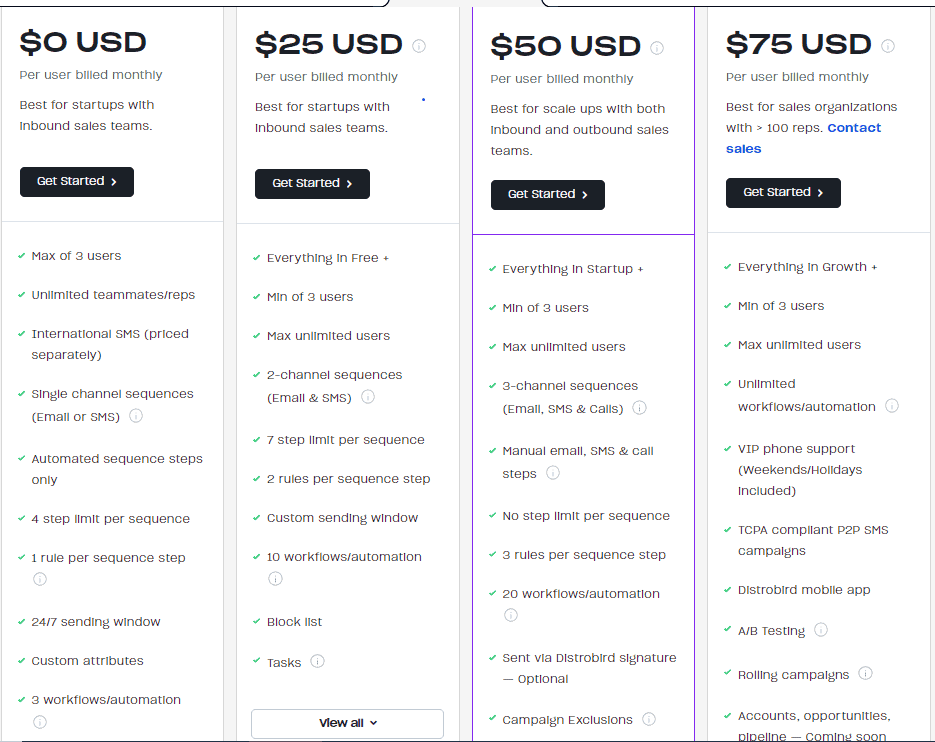Open the tooltip icon next to $50 USD
Screen dimensions: 935x742
[x=657, y=47]
